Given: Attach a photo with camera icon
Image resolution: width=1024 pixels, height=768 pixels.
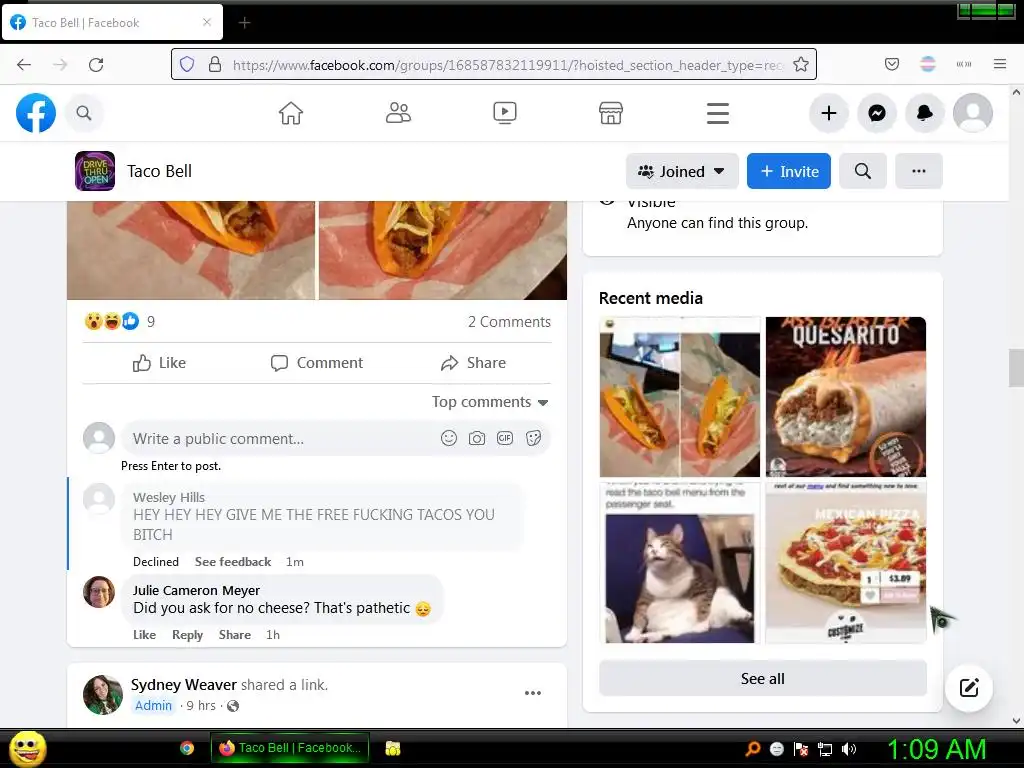Looking at the screenshot, I should (477, 438).
